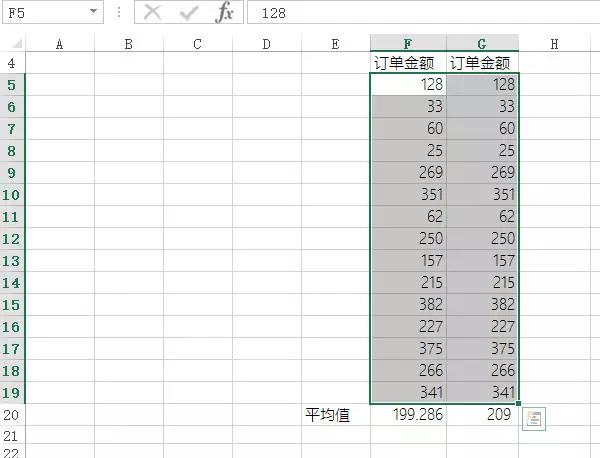The width and height of the screenshot is (600, 458).
Task: Select column H header
Action: click(x=554, y=44)
